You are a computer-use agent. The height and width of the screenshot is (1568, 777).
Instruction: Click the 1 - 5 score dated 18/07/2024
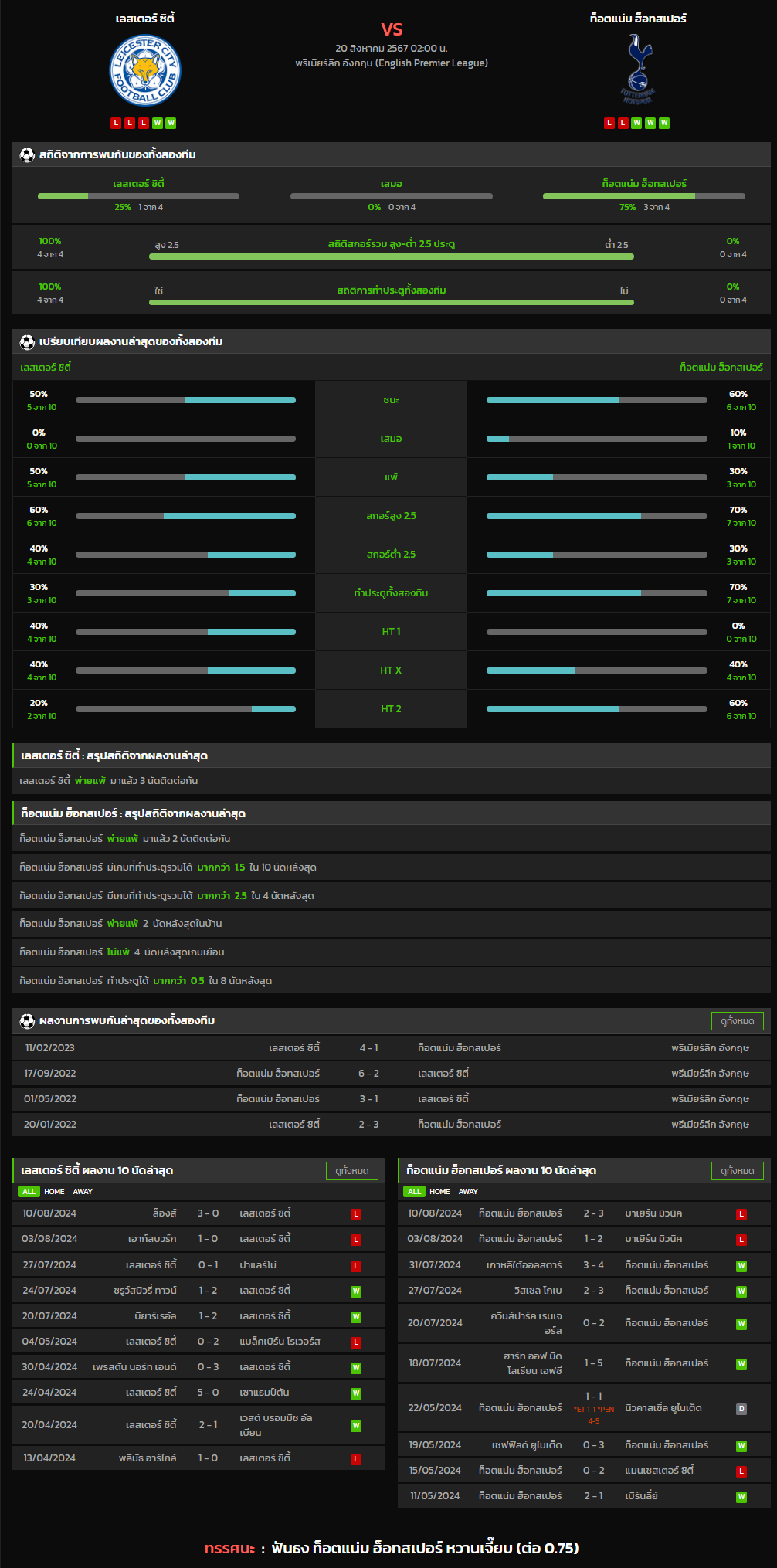pos(594,1363)
